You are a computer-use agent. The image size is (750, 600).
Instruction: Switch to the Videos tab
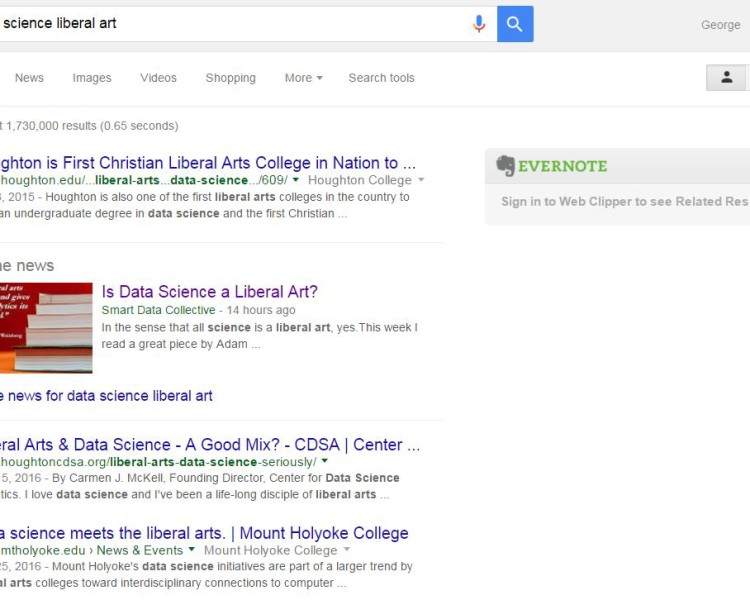158,78
